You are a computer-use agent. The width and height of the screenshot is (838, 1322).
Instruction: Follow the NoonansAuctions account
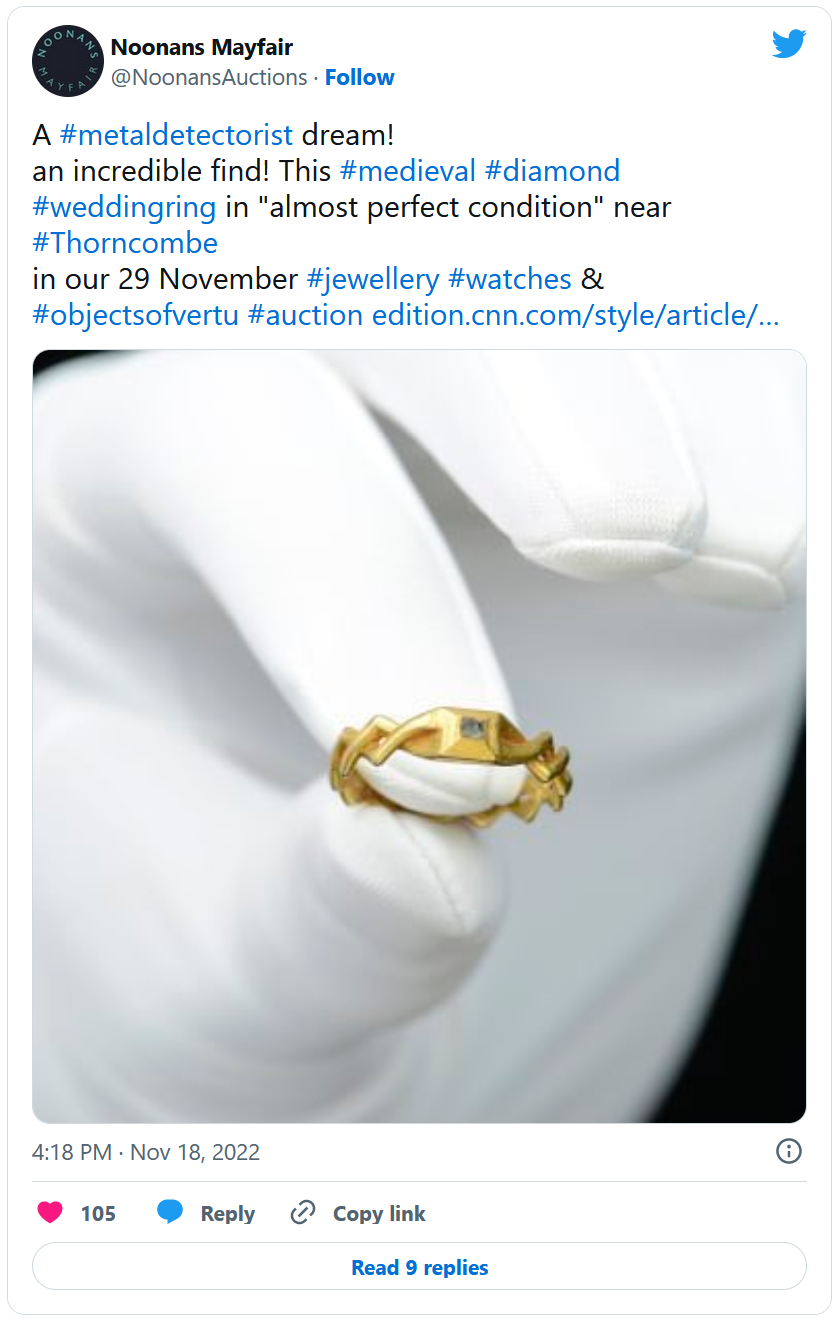(x=360, y=78)
